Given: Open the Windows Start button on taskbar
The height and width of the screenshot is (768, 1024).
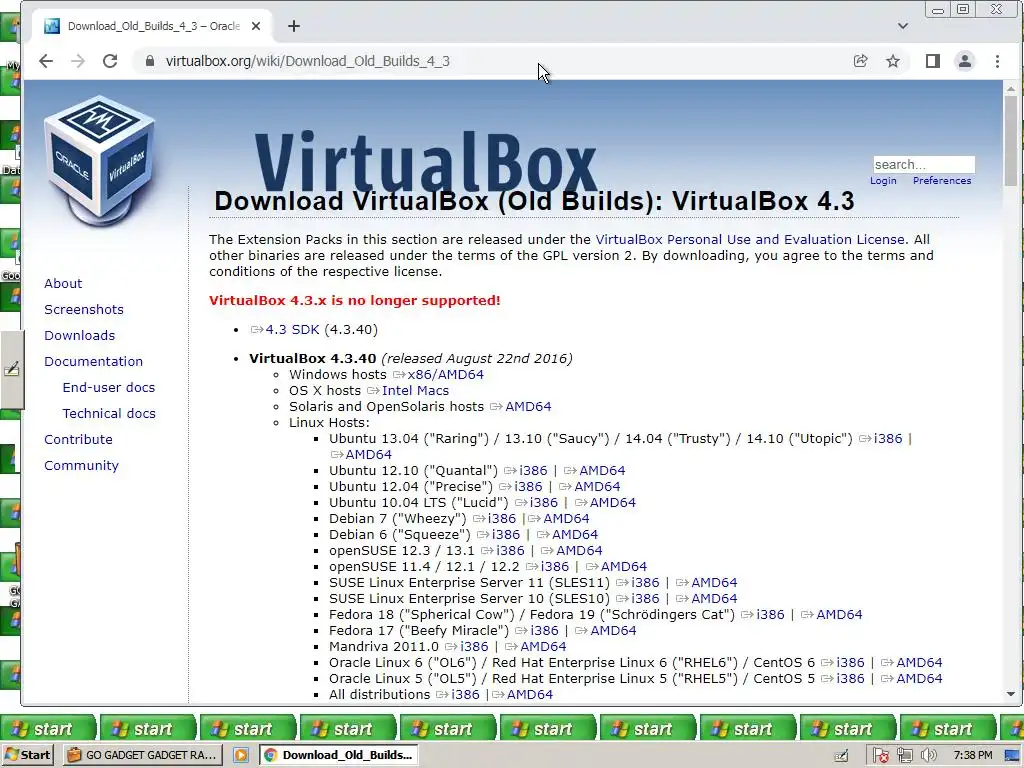Looking at the screenshot, I should pyautogui.click(x=27, y=755).
